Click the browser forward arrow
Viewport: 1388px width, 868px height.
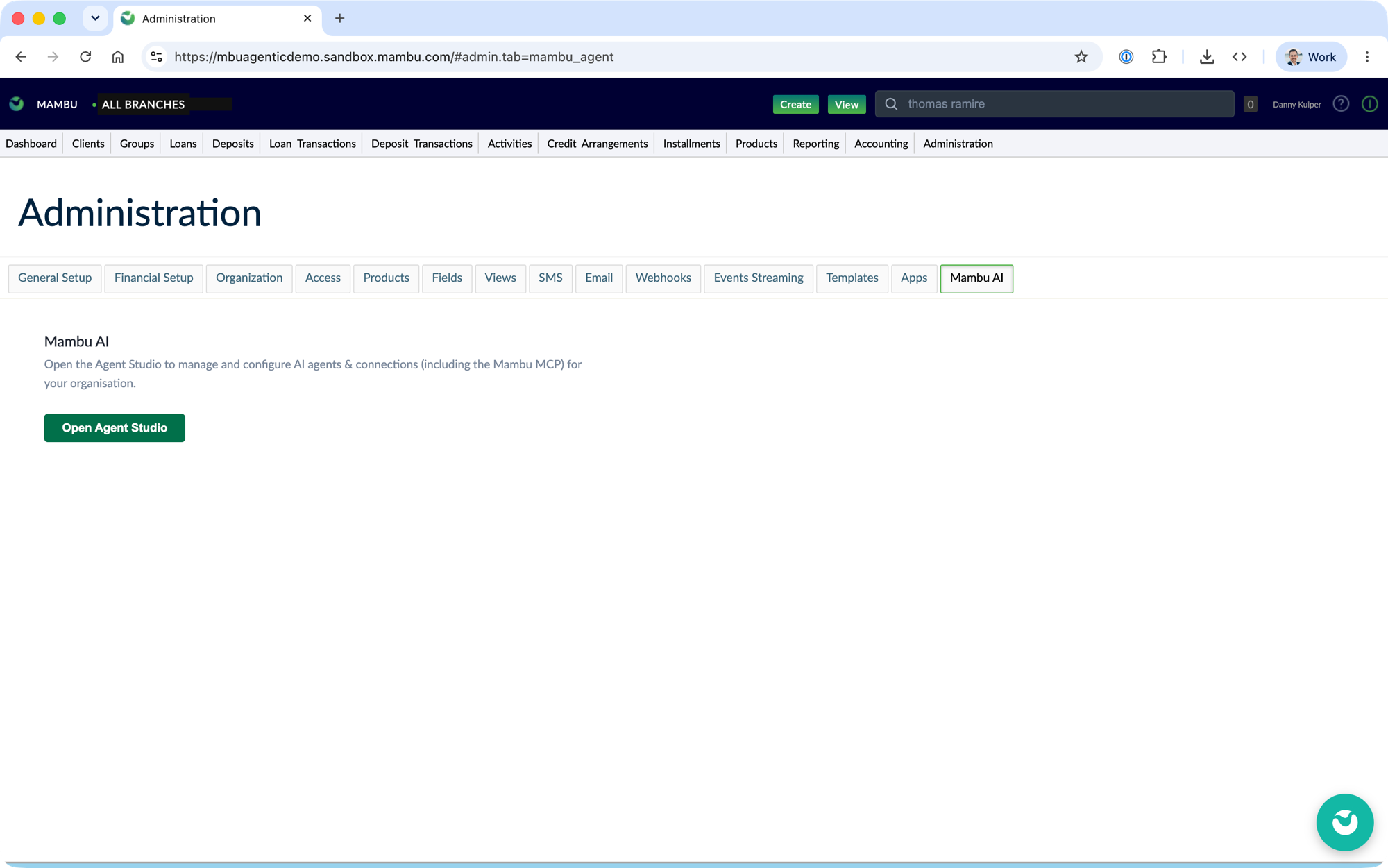click(53, 57)
